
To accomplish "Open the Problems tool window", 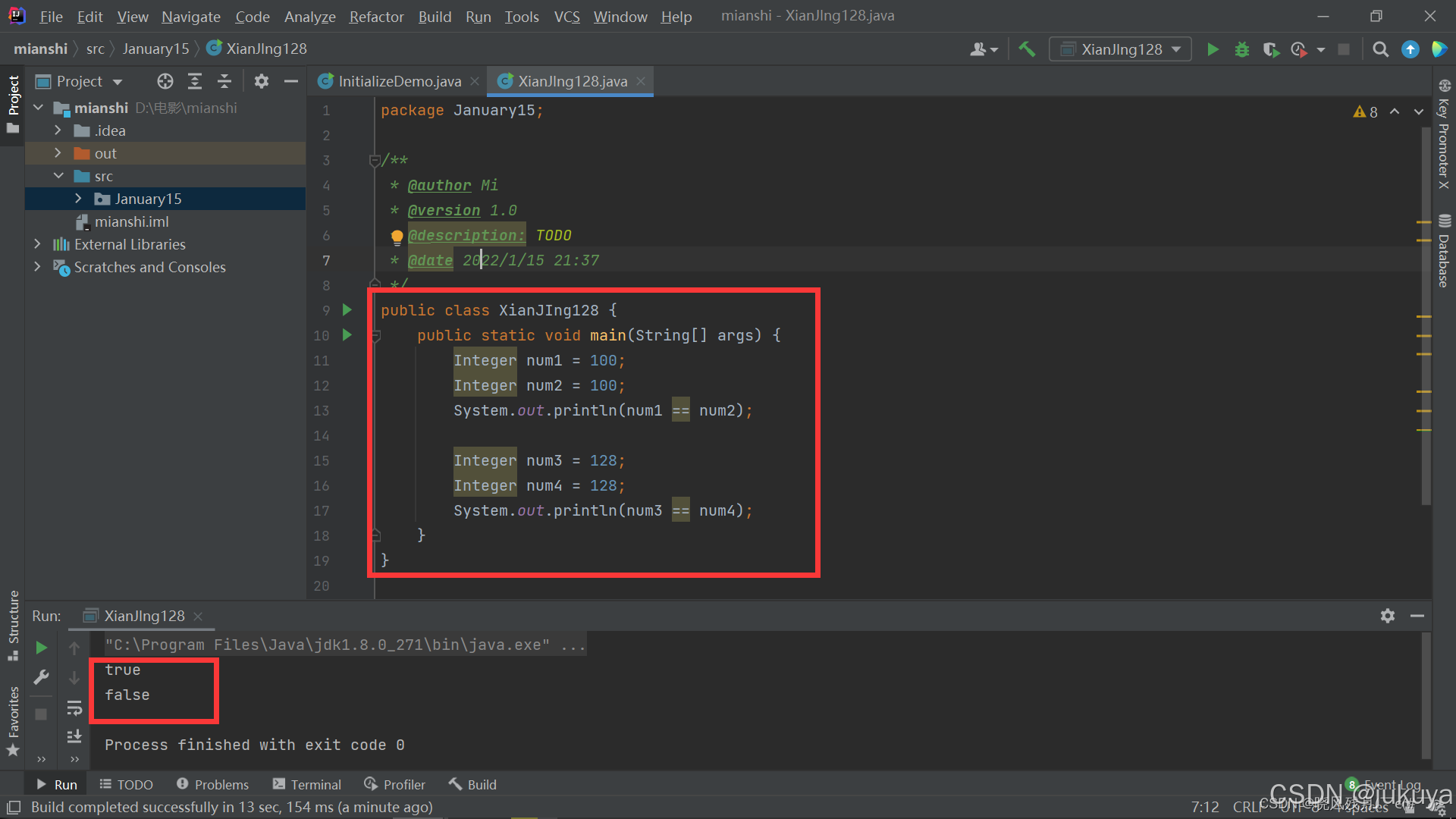I will [212, 784].
